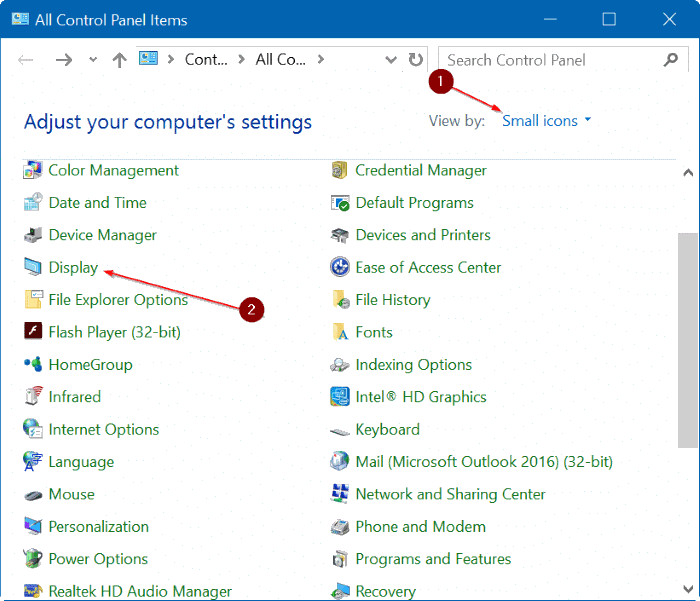Screen dimensions: 700x601
Task: Open the Programs and Features link
Action: (433, 559)
